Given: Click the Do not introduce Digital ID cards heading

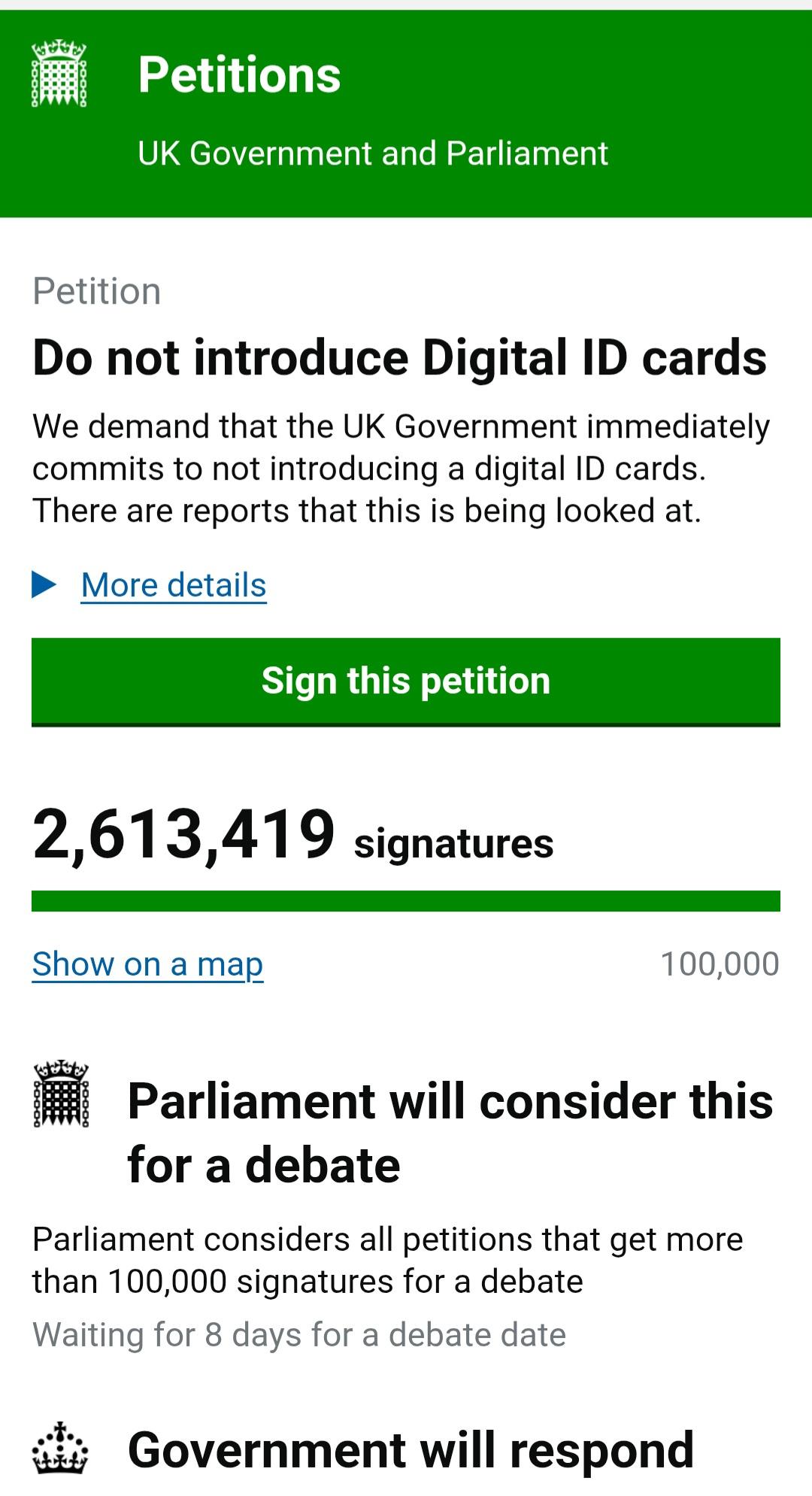Looking at the screenshot, I should pyautogui.click(x=399, y=357).
